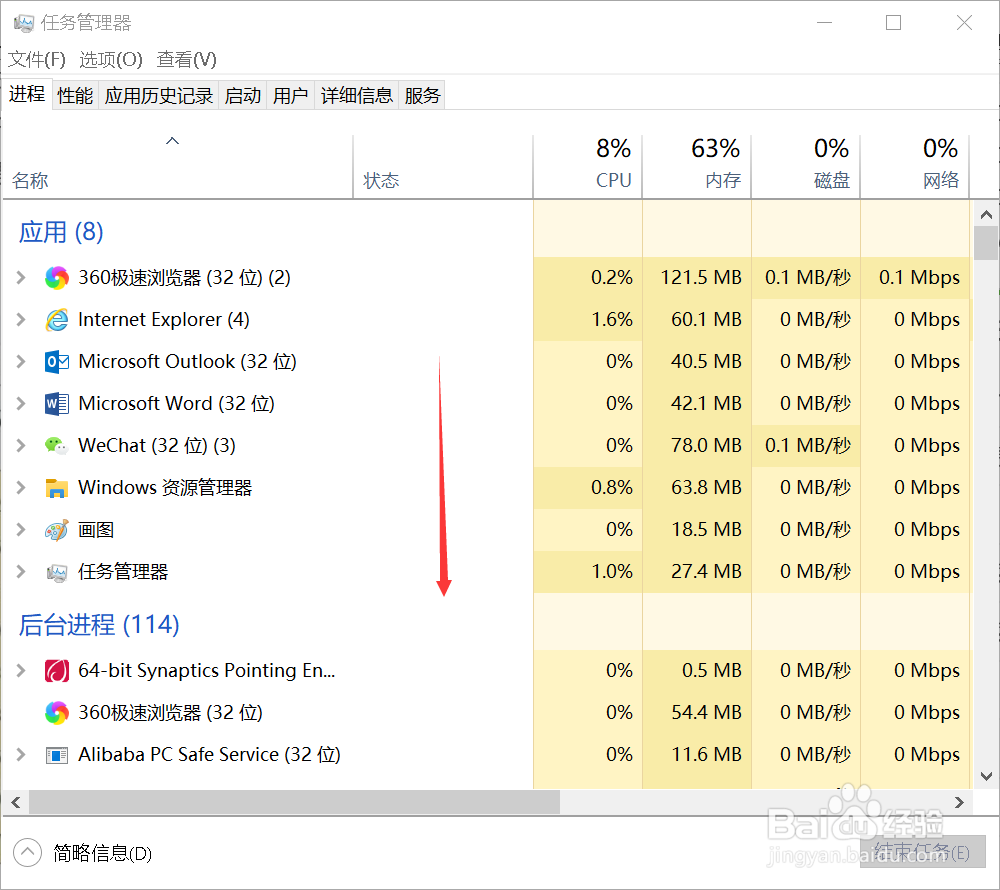Expand the 任务管理器 process row
The width and height of the screenshot is (1000, 890).
[20, 572]
